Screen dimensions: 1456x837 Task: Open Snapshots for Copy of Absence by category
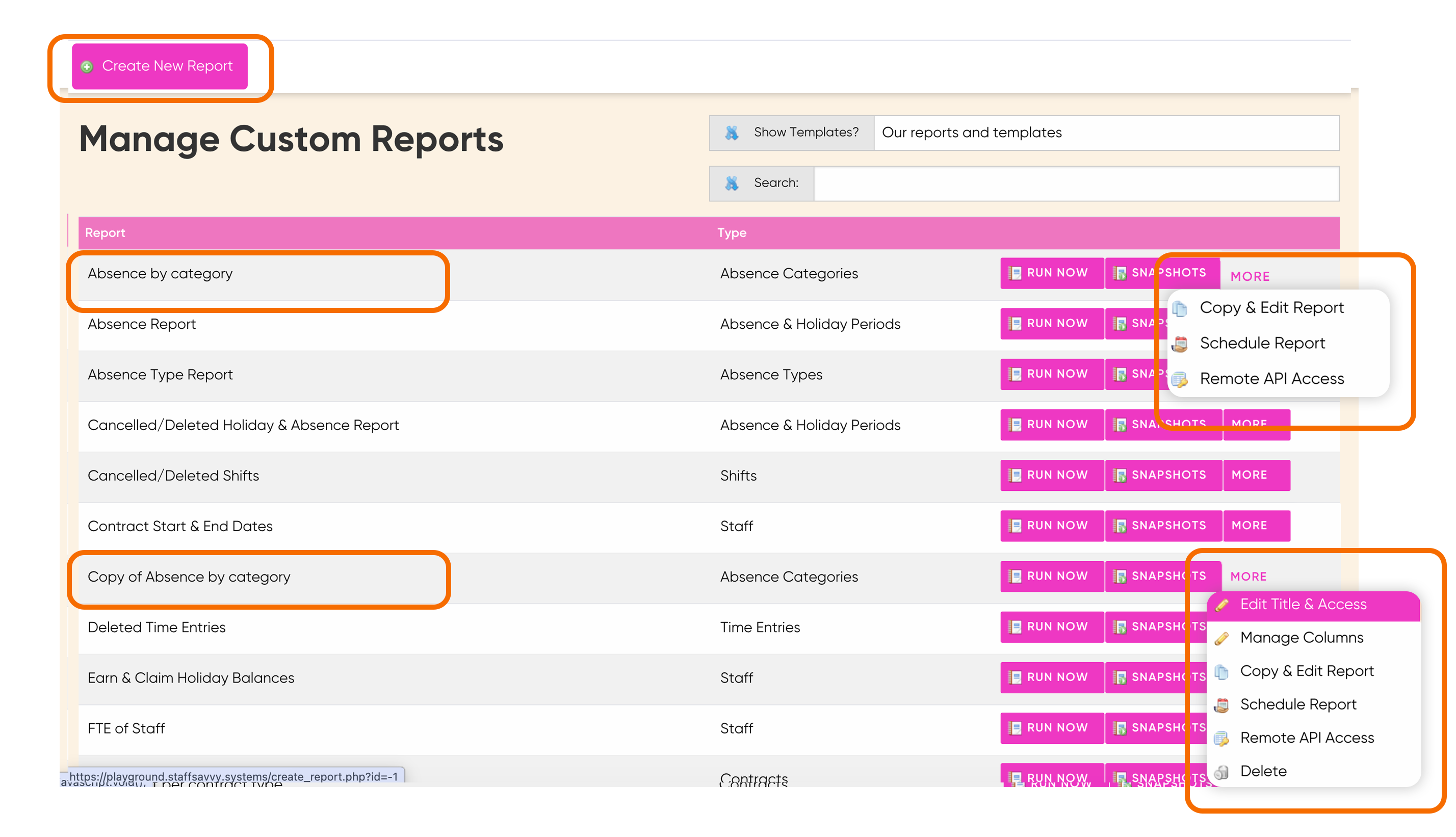(x=1163, y=577)
